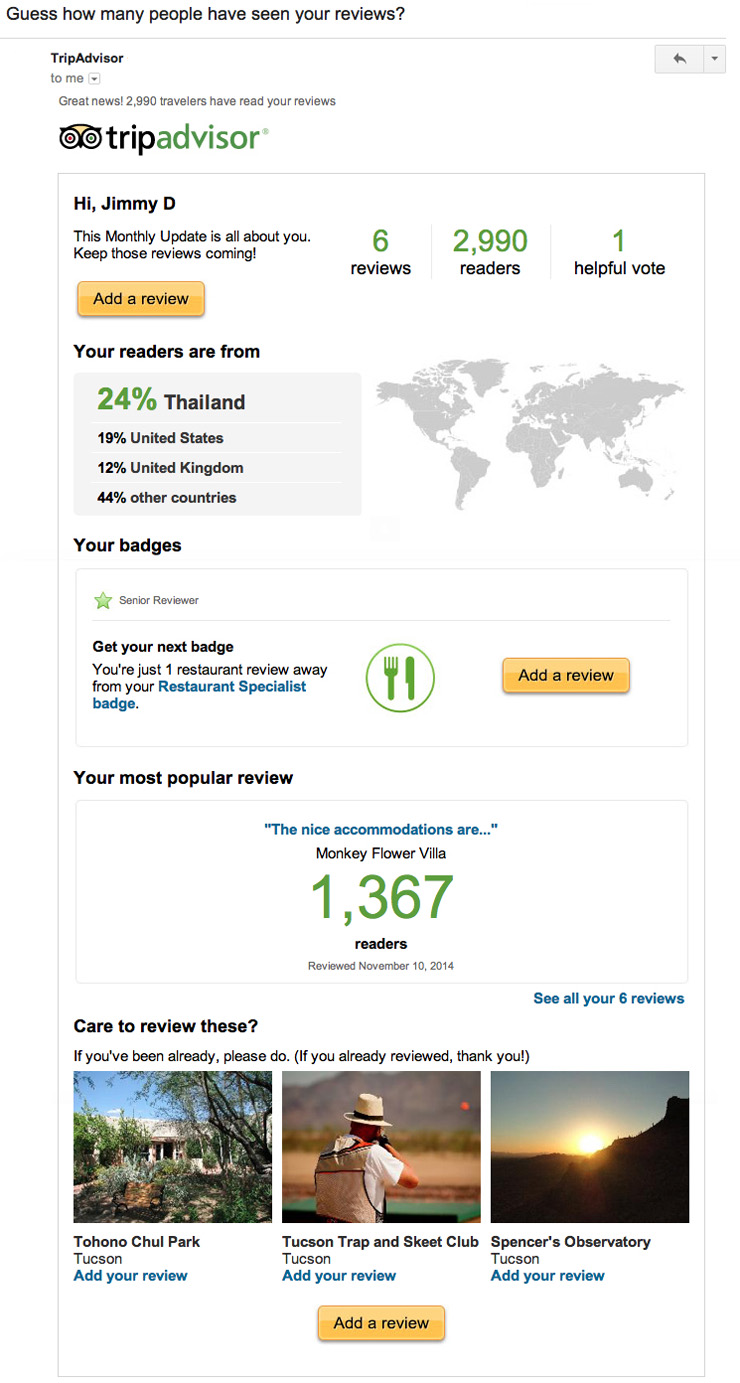Add your review for Spencer's Observatory

(548, 1276)
